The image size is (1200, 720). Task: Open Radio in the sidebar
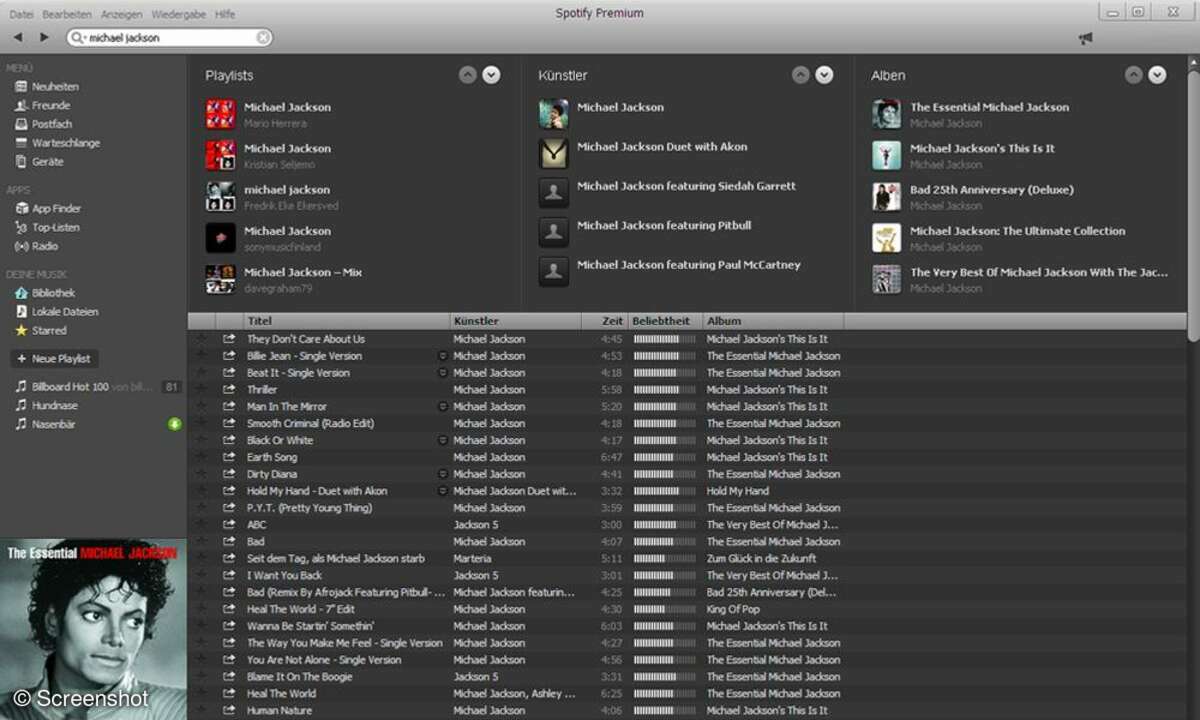click(45, 246)
